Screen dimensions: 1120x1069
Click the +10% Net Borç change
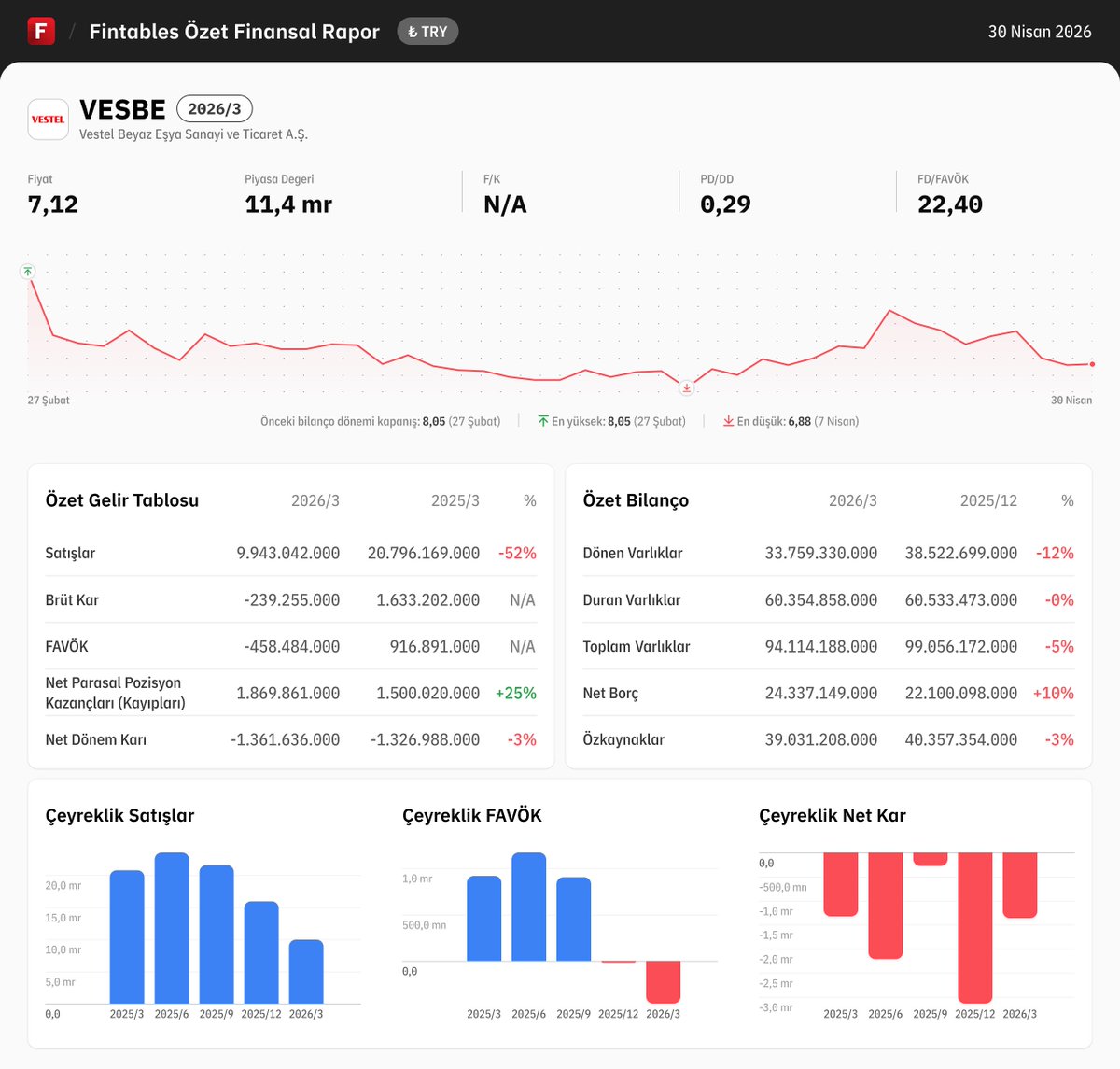point(1054,693)
